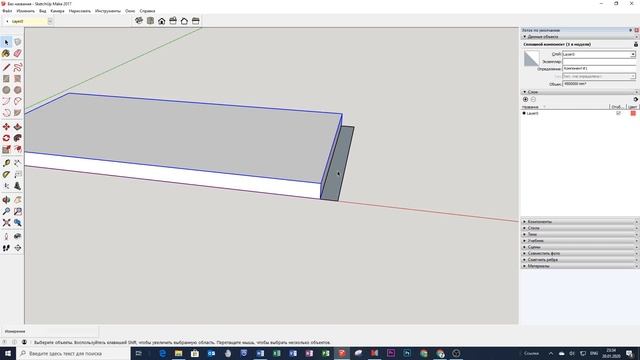640x360 pixels.
Task: Open the Камера menu
Action: click(x=58, y=11)
